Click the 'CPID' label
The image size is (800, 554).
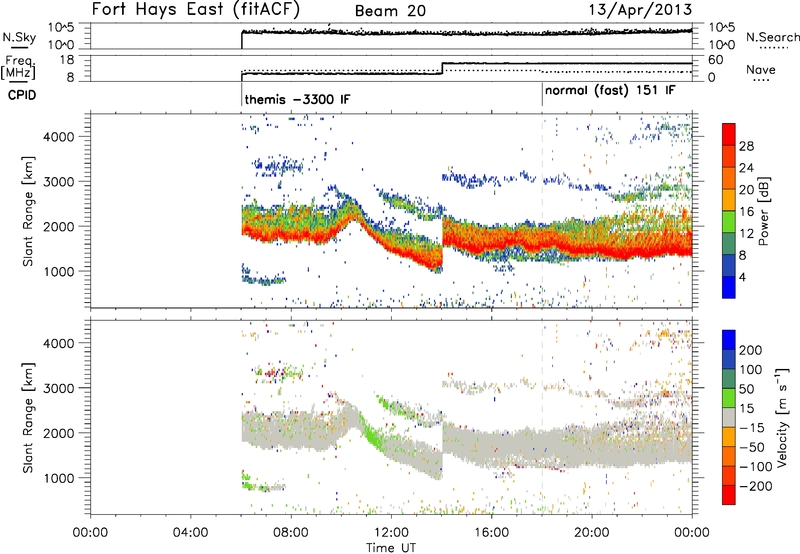[22, 95]
